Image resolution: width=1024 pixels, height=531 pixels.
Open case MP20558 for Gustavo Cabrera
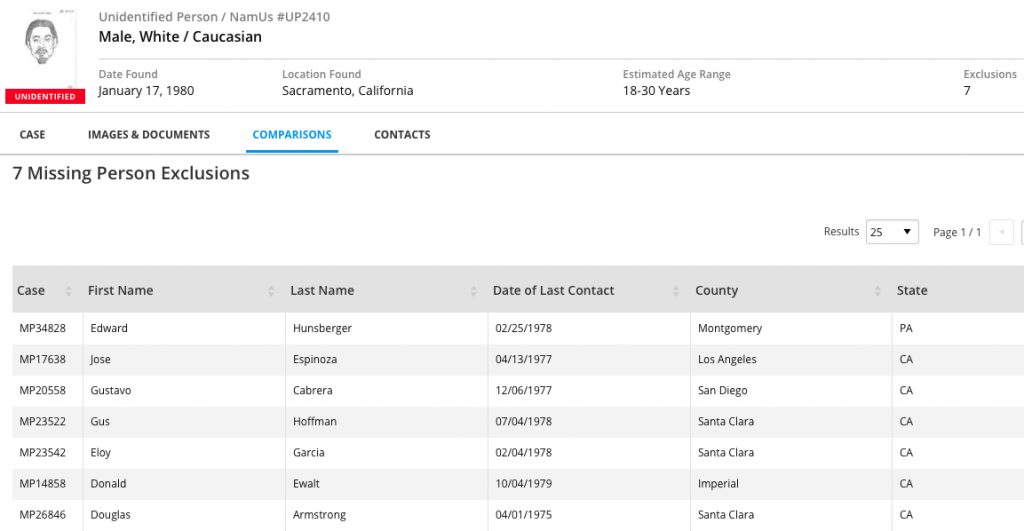(x=42, y=391)
